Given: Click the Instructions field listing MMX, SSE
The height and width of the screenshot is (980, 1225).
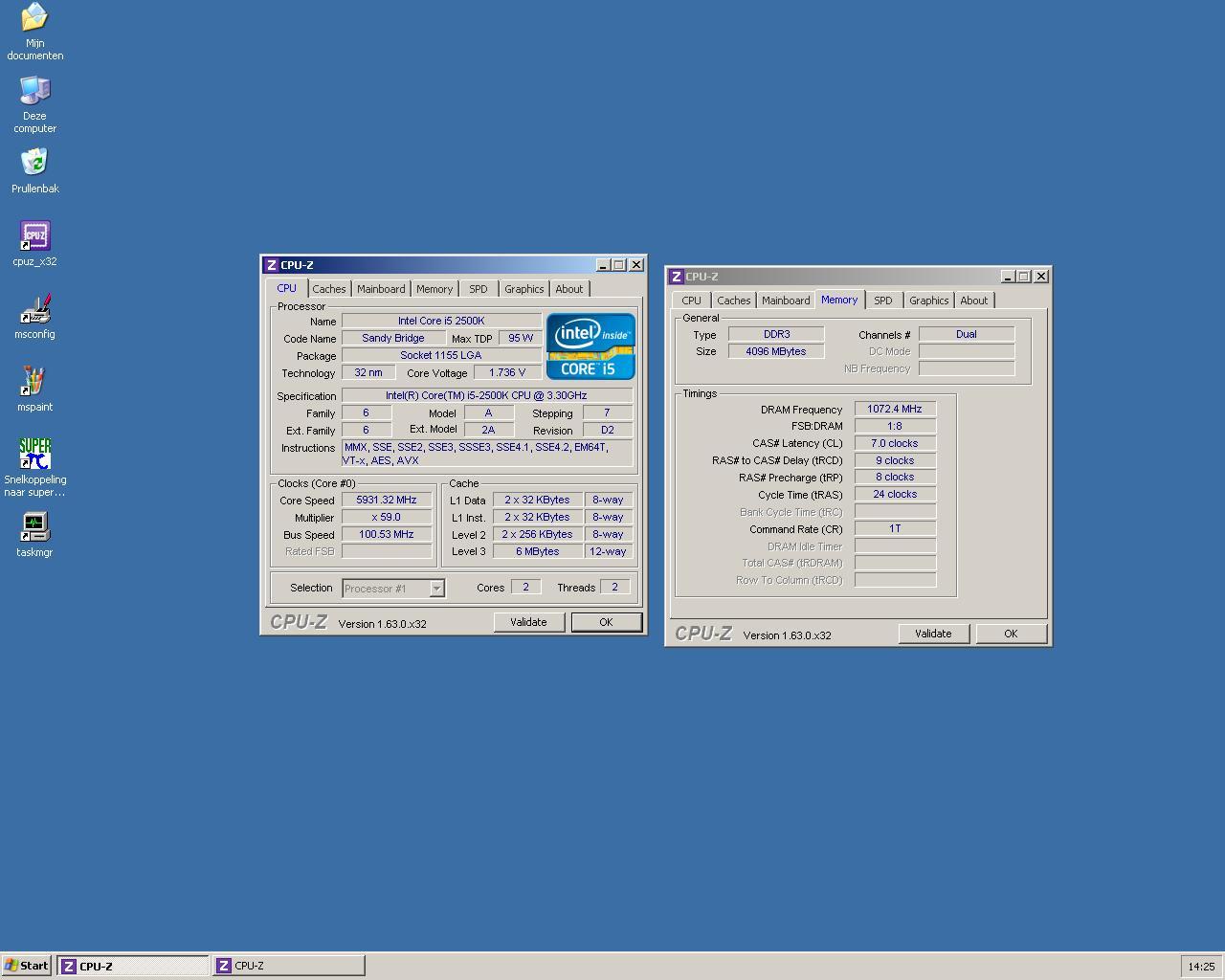Looking at the screenshot, I should pos(486,454).
